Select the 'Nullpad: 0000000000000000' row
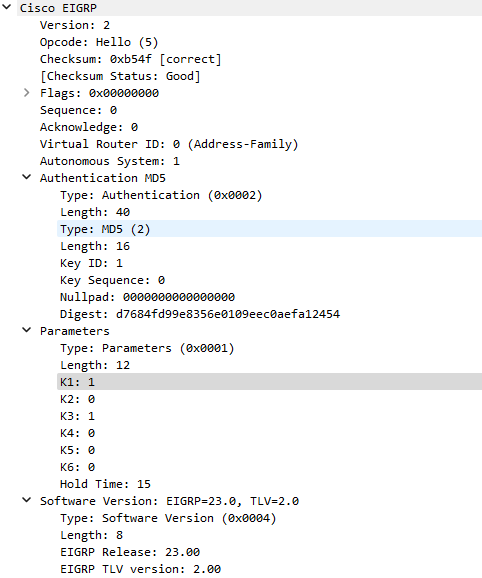482x578 pixels. pyautogui.click(x=147, y=297)
